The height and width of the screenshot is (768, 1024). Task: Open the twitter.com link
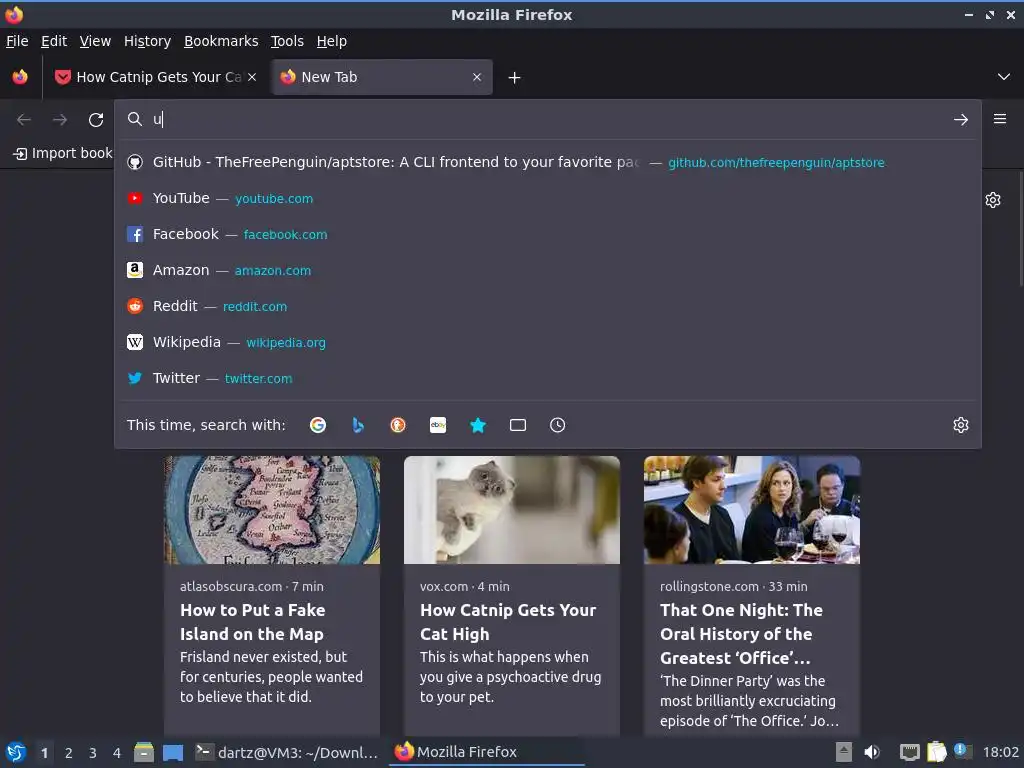point(259,378)
